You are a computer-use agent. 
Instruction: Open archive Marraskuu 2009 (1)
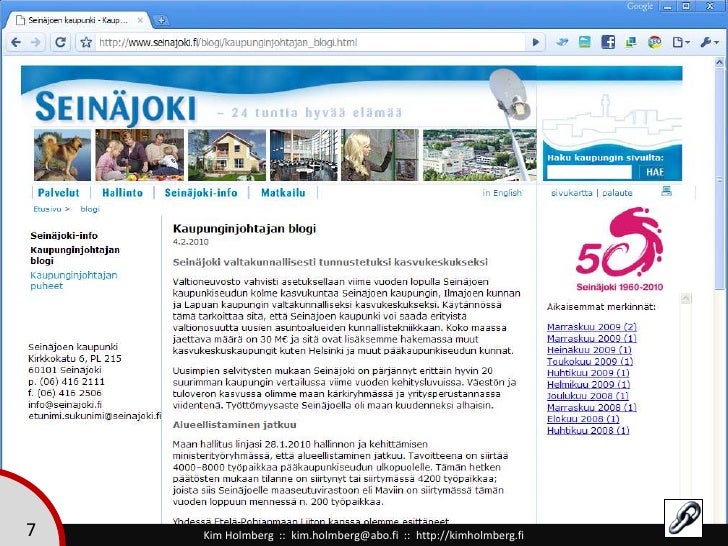click(x=592, y=338)
